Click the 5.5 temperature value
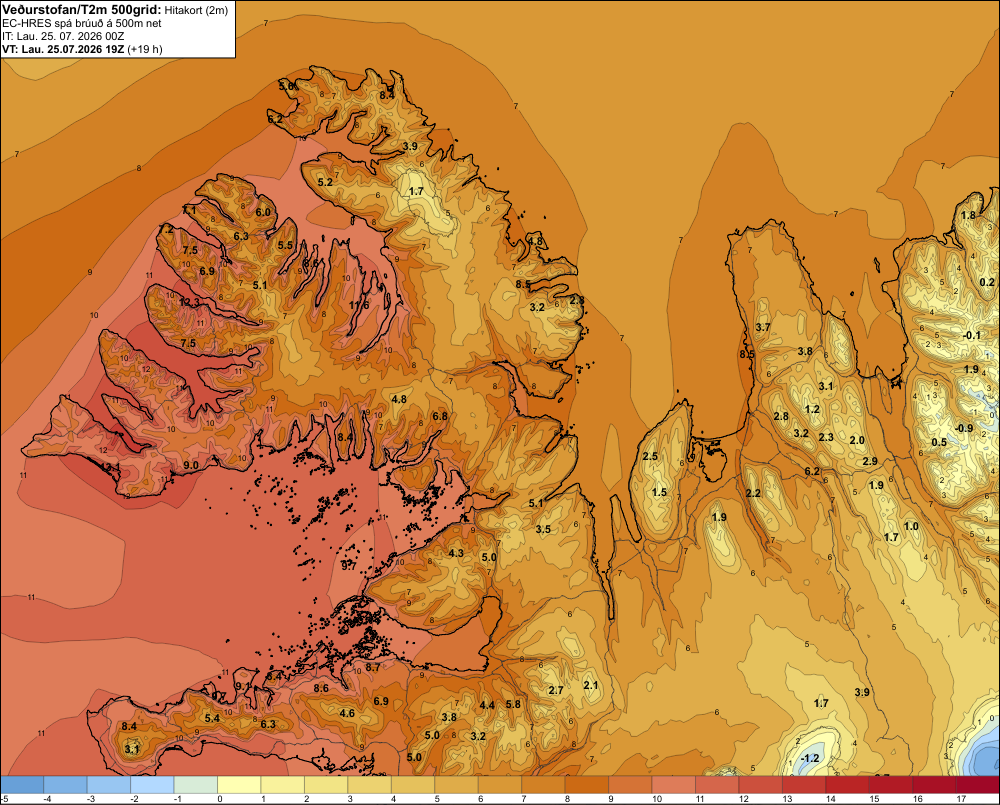The width and height of the screenshot is (1000, 805). (x=285, y=245)
